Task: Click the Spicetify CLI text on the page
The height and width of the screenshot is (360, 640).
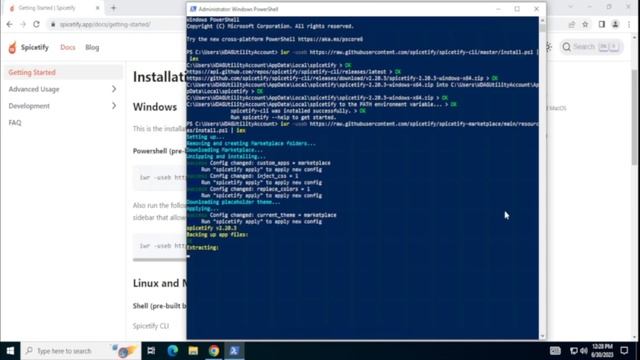Action: click(x=151, y=326)
